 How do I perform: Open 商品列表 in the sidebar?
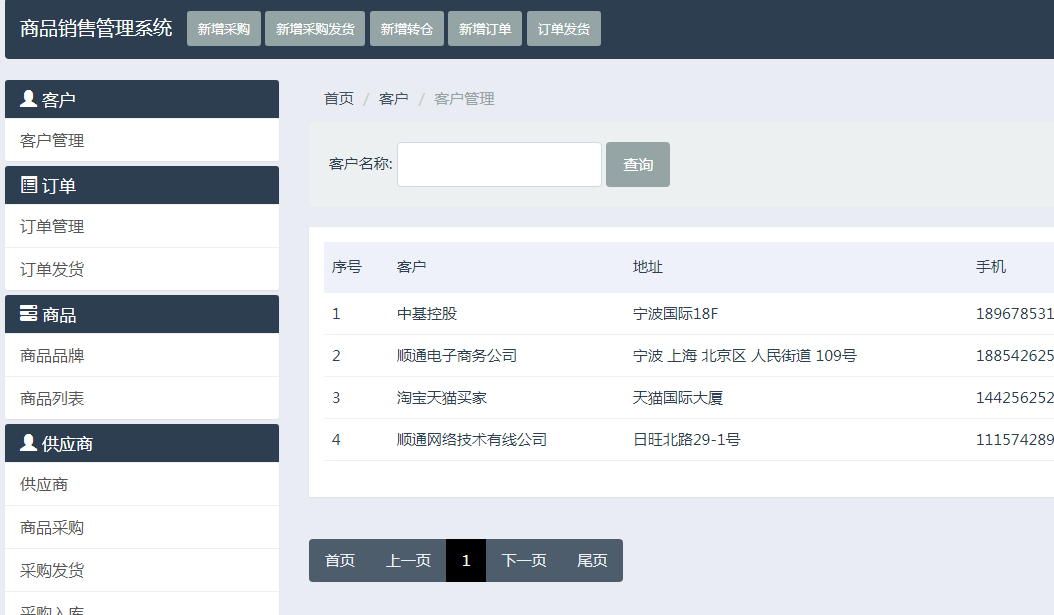tap(52, 399)
